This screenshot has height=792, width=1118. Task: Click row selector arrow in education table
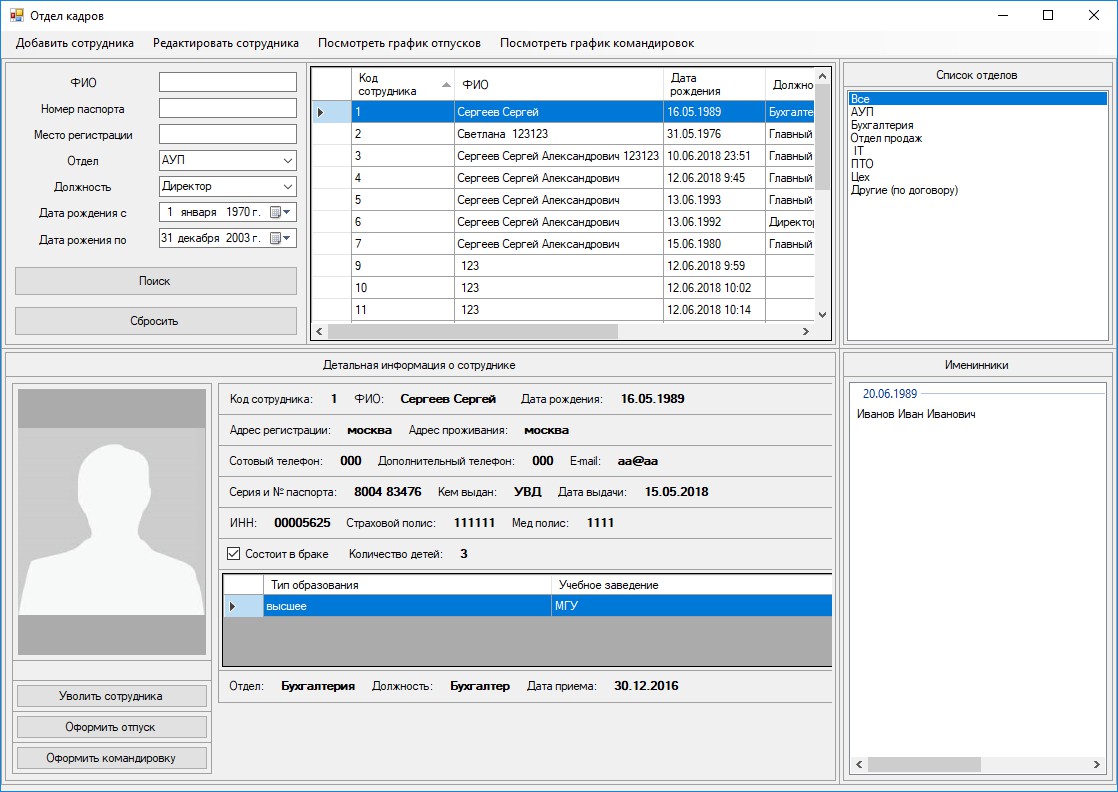(x=233, y=606)
